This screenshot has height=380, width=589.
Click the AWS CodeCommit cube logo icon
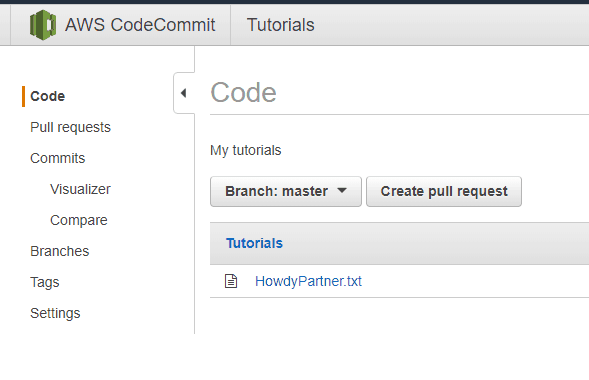click(43, 25)
